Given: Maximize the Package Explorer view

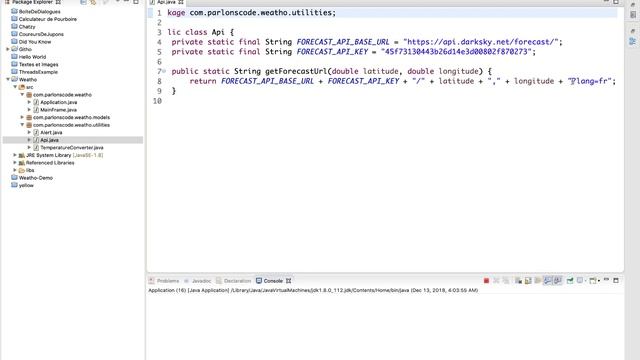Looking at the screenshot, I should (x=136, y=2).
